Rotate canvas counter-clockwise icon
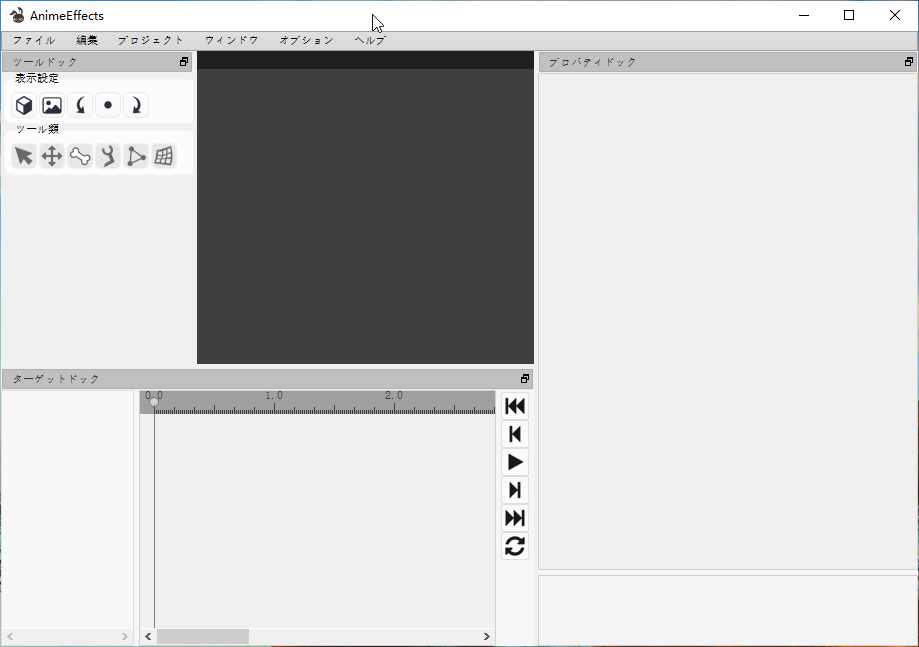 [x=80, y=105]
